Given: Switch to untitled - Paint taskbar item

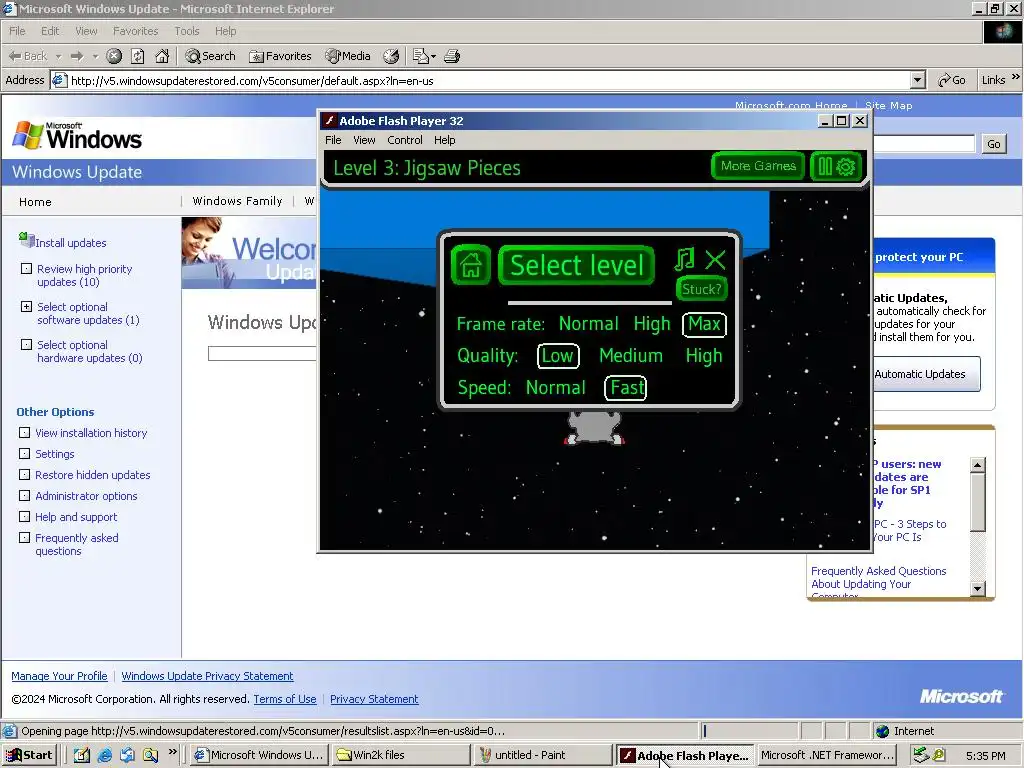Looking at the screenshot, I should pos(542,755).
